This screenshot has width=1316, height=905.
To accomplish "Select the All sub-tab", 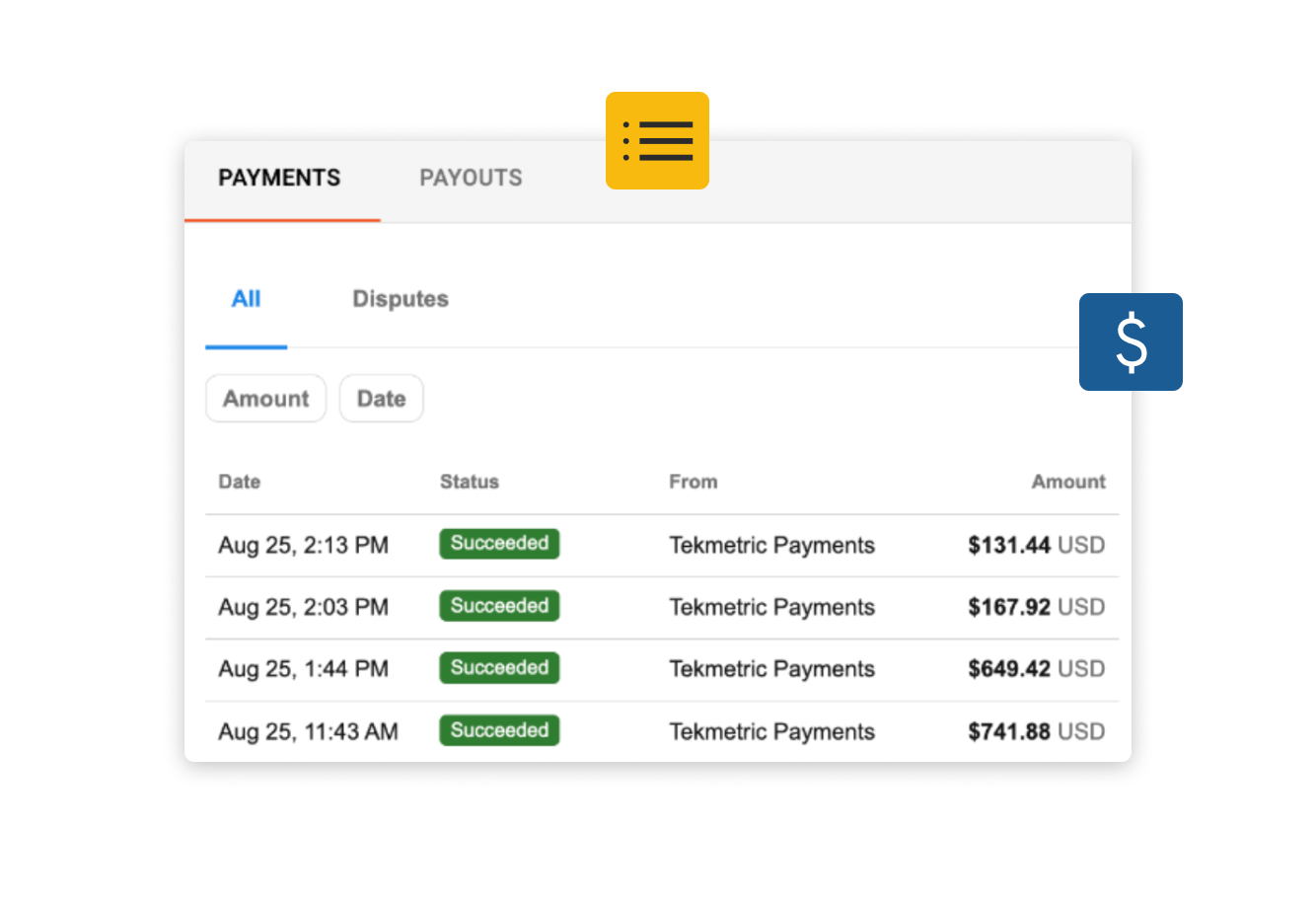I will pos(246,299).
